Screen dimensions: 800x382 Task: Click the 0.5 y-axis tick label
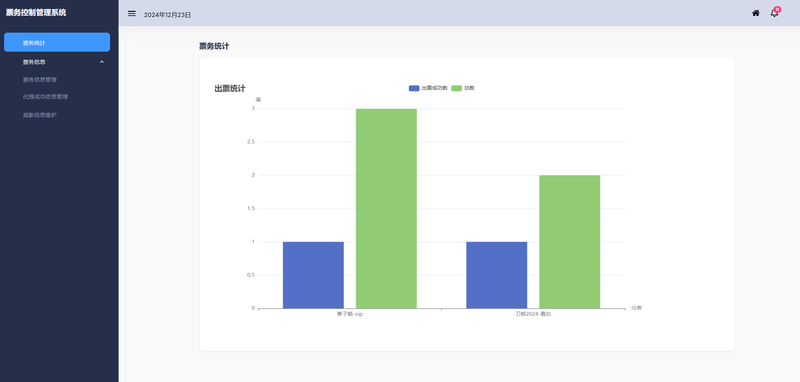pos(251,275)
